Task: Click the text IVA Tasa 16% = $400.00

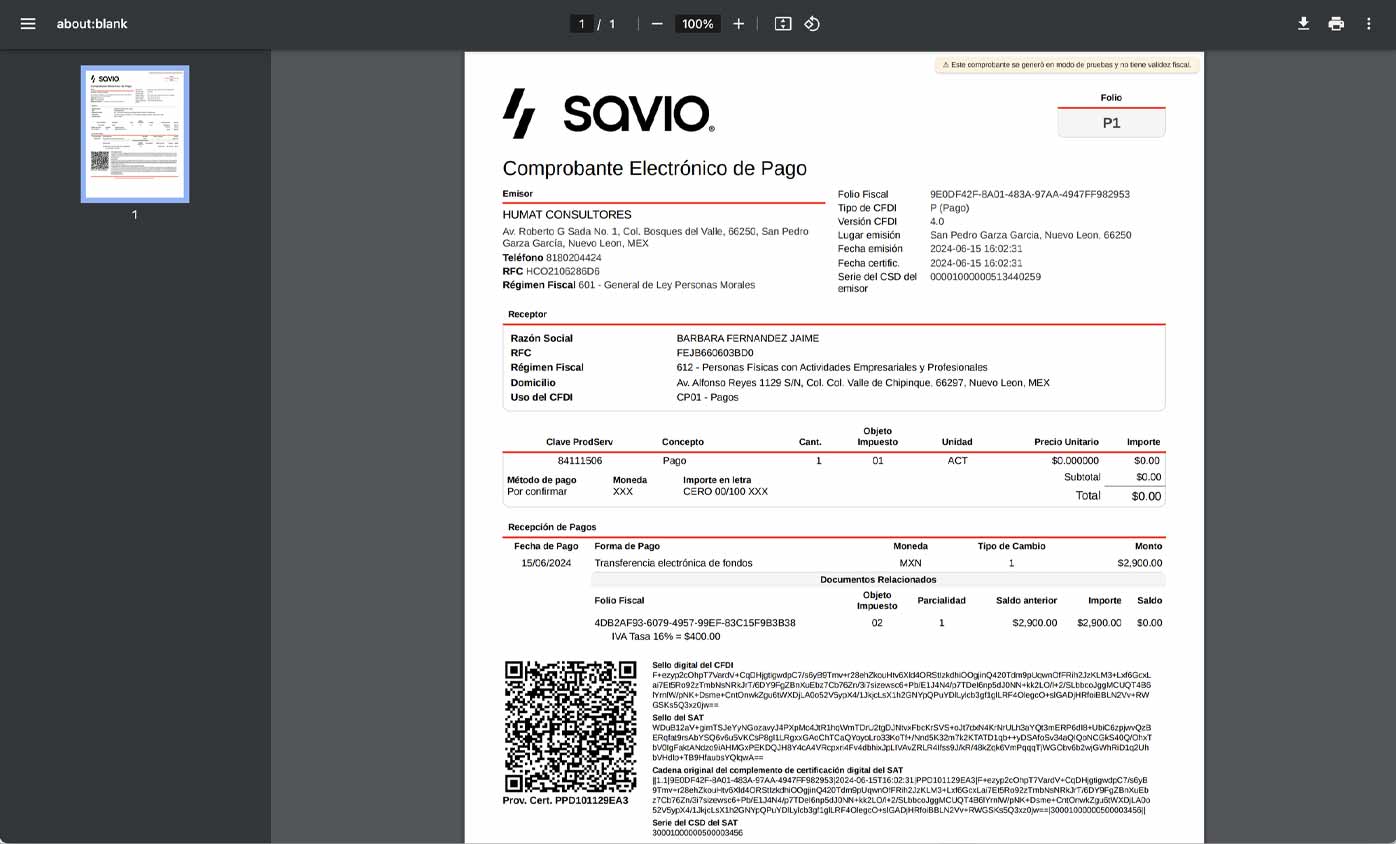Action: [666, 637]
